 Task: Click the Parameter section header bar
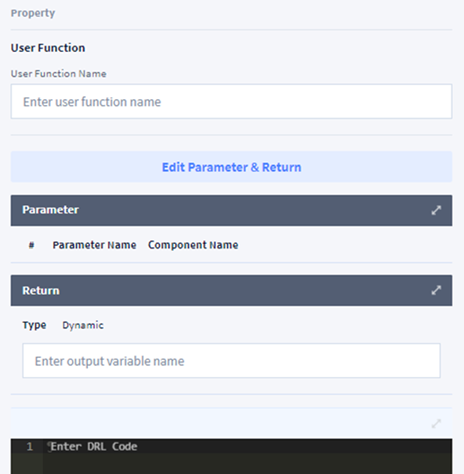[x=231, y=210]
